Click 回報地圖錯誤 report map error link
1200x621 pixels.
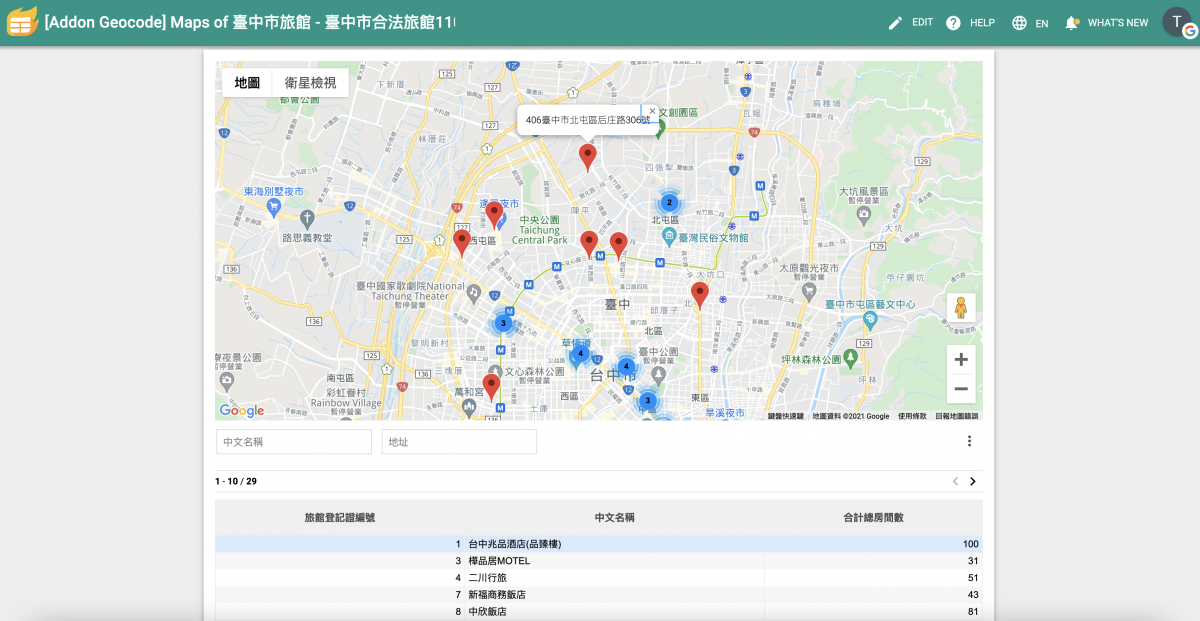pyautogui.click(x=957, y=416)
